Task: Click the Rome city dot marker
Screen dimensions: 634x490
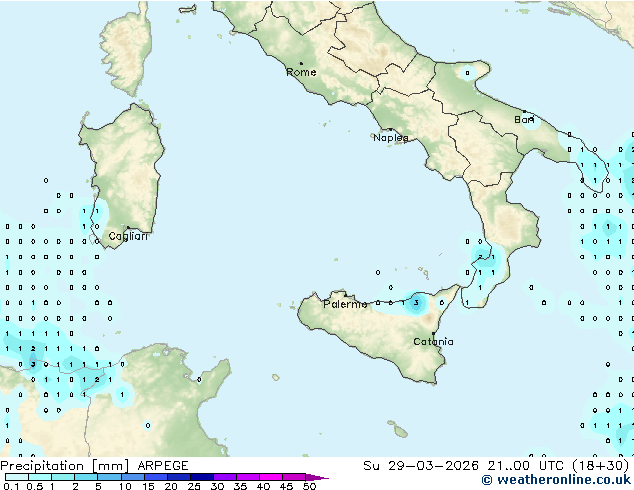Action: click(301, 63)
